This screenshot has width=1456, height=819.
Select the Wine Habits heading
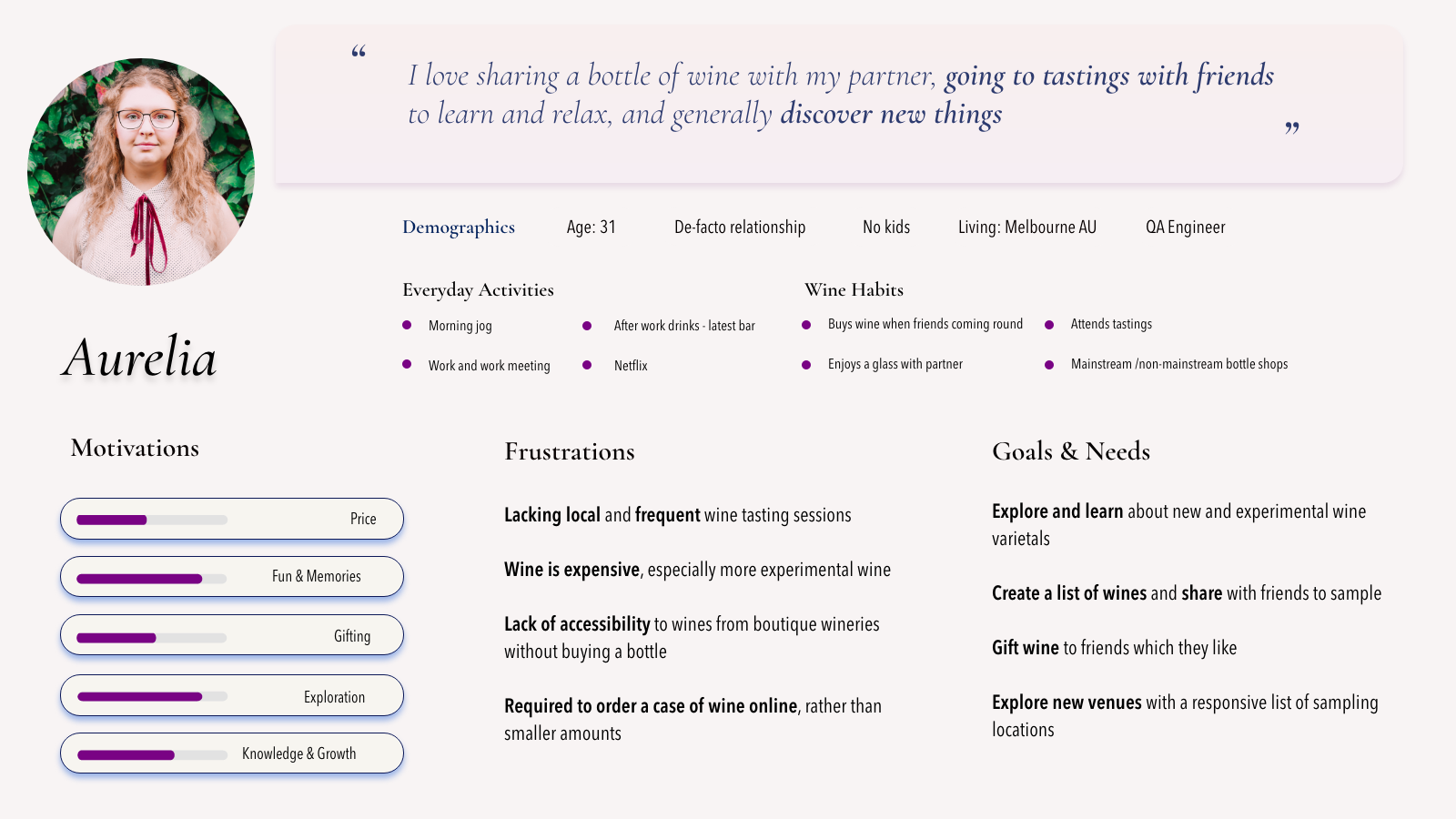pyautogui.click(x=854, y=289)
